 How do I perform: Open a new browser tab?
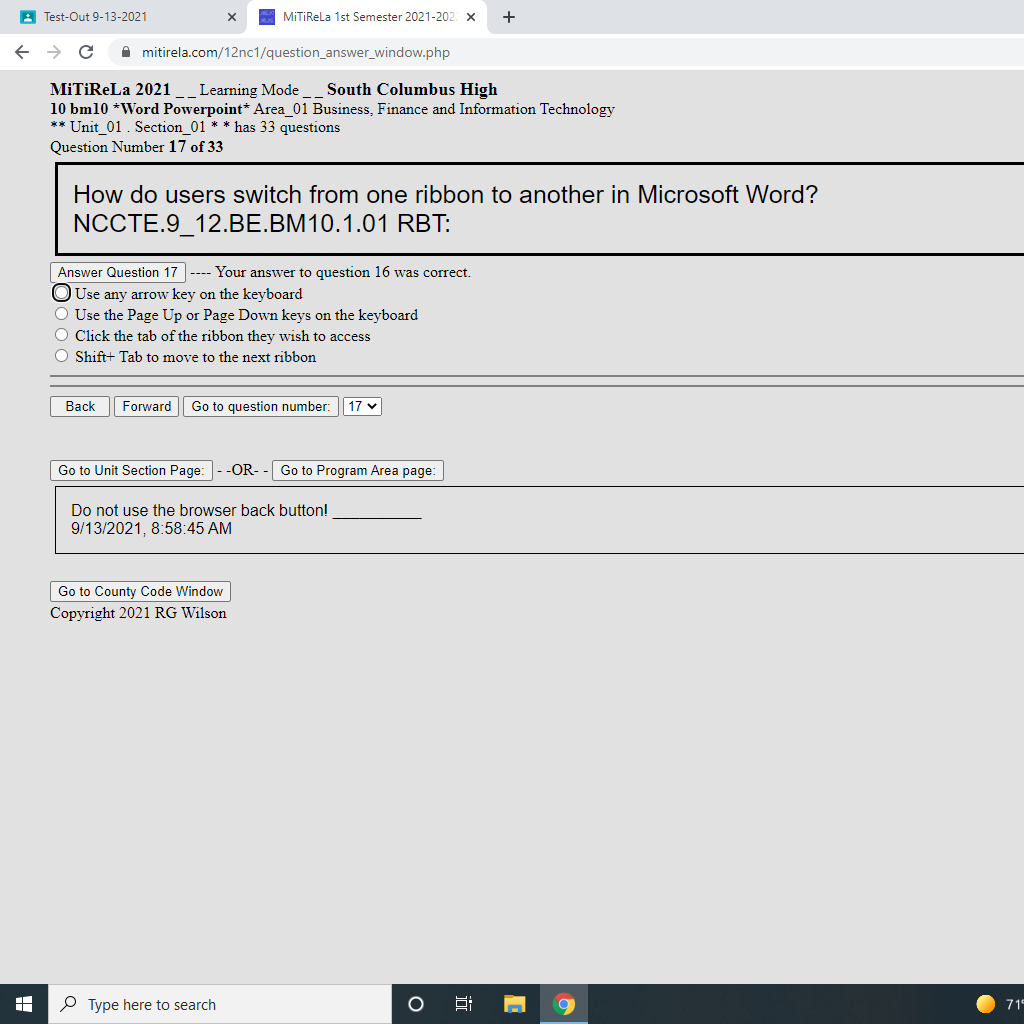coord(509,17)
